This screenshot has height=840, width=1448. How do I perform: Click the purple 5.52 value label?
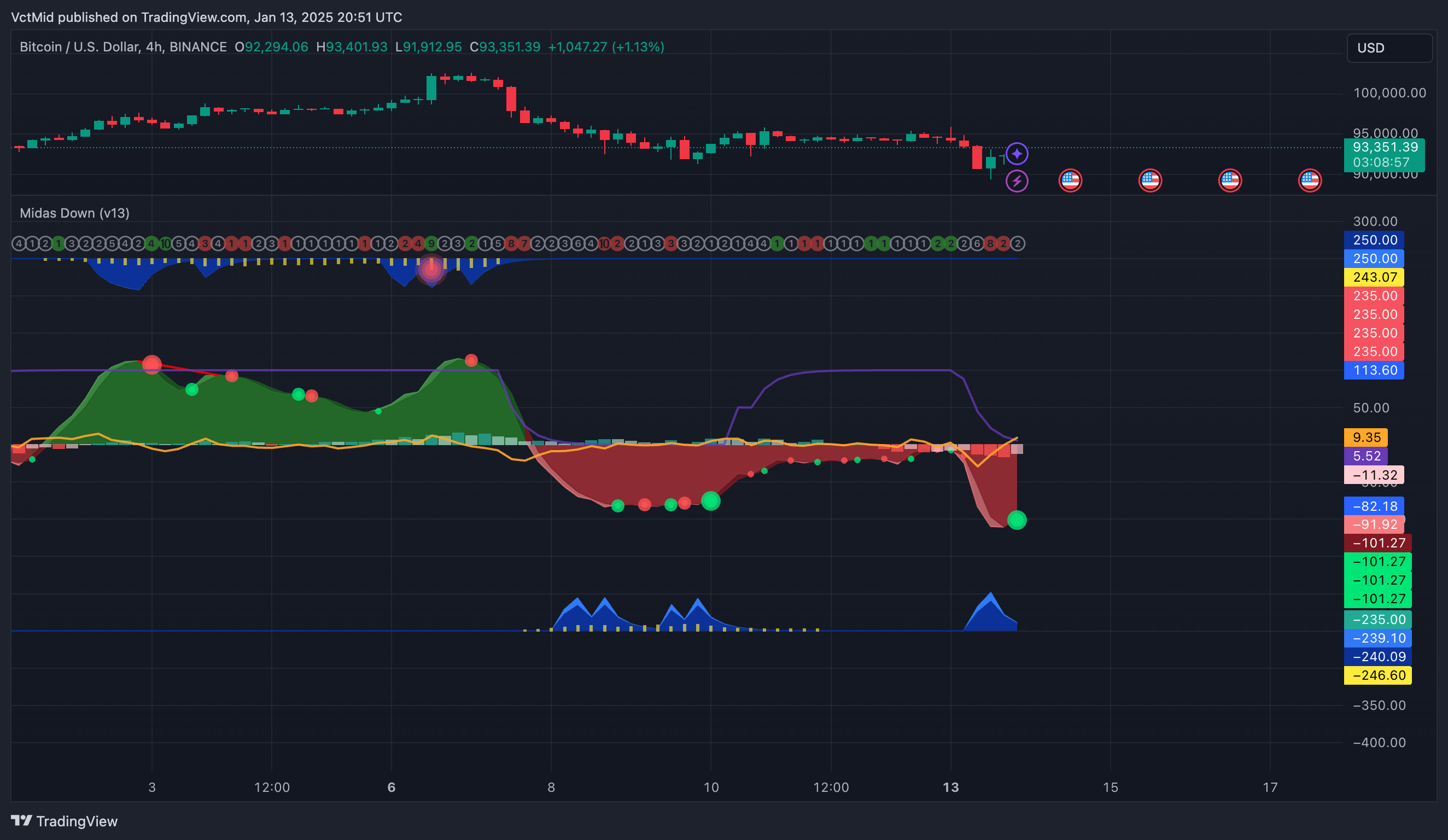pos(1366,456)
